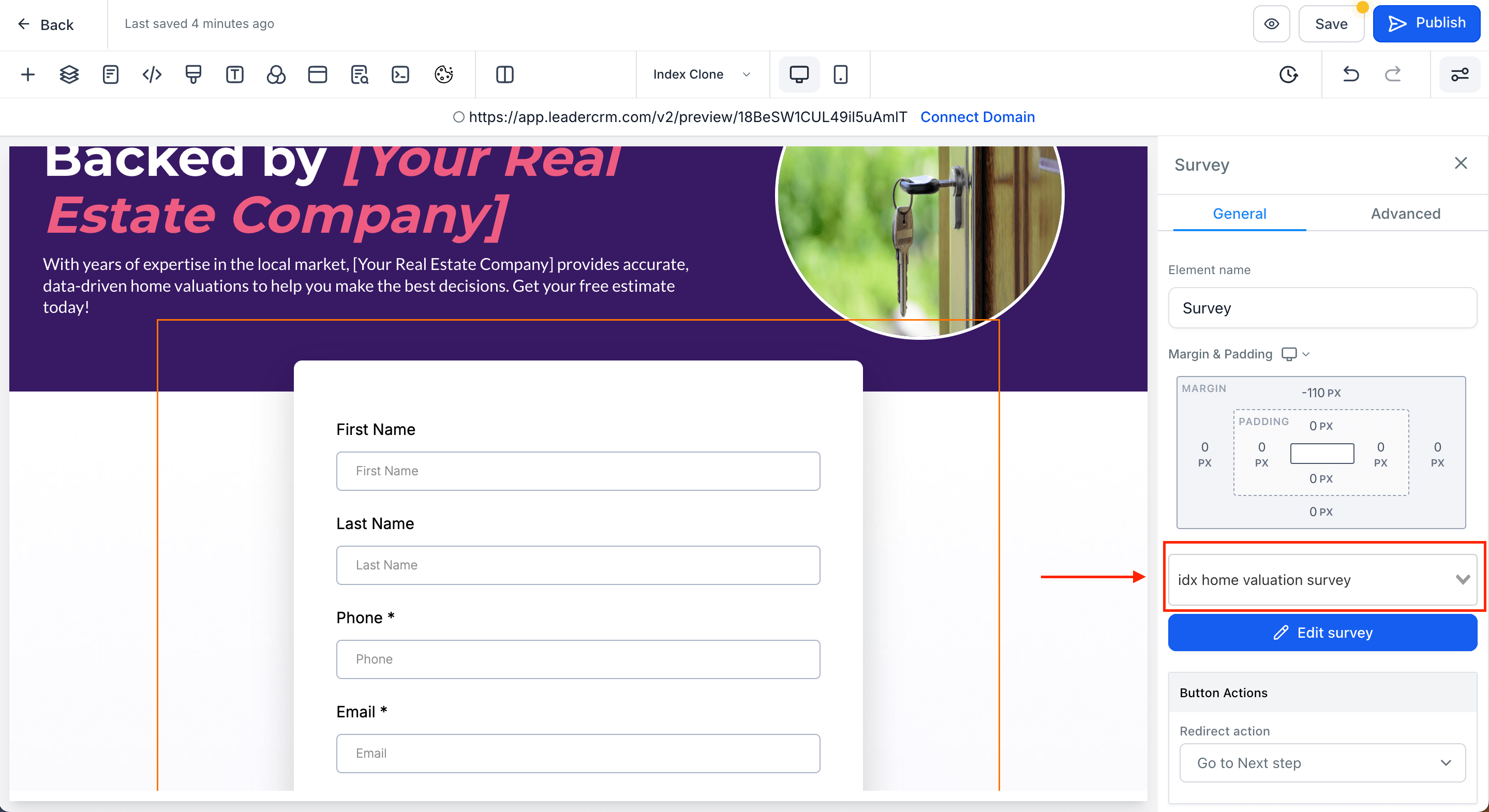This screenshot has width=1489, height=812.
Task: Open the Layers panel icon
Action: [69, 74]
